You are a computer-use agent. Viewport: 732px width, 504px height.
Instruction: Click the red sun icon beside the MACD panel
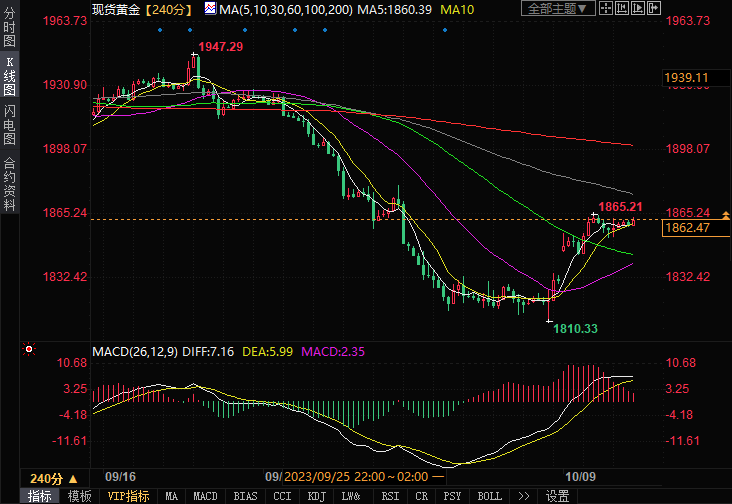(29, 349)
